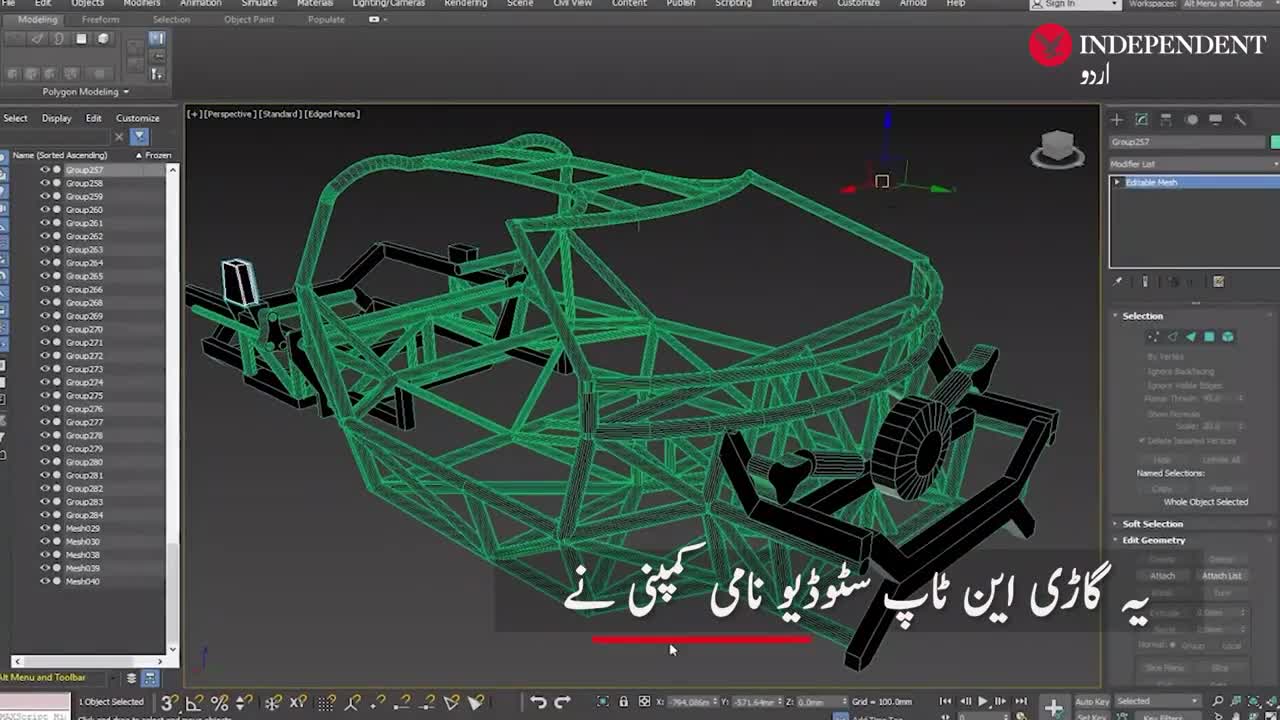Open scene explorer Display menu

[56, 118]
